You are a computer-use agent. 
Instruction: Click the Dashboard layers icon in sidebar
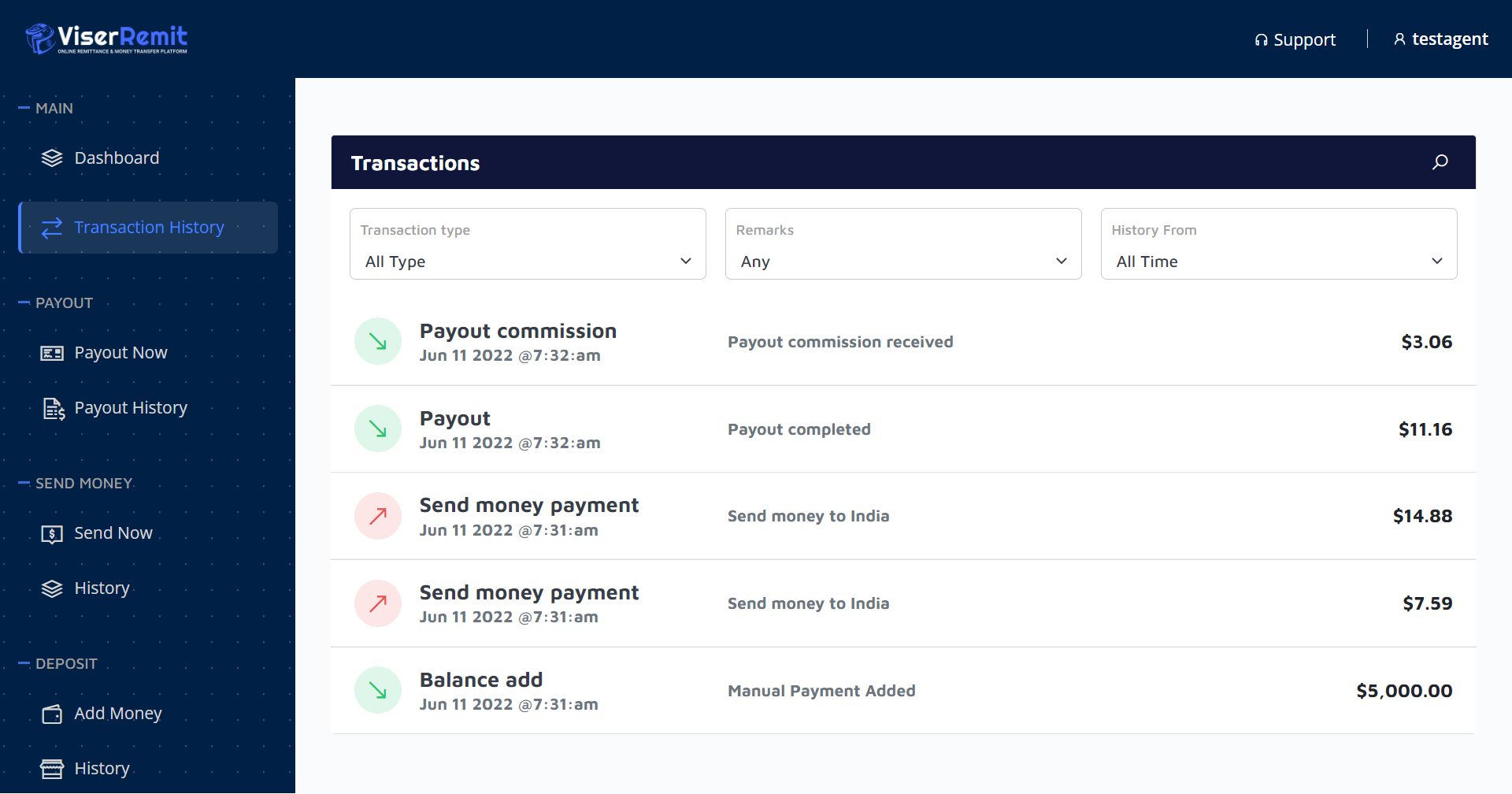pos(52,158)
